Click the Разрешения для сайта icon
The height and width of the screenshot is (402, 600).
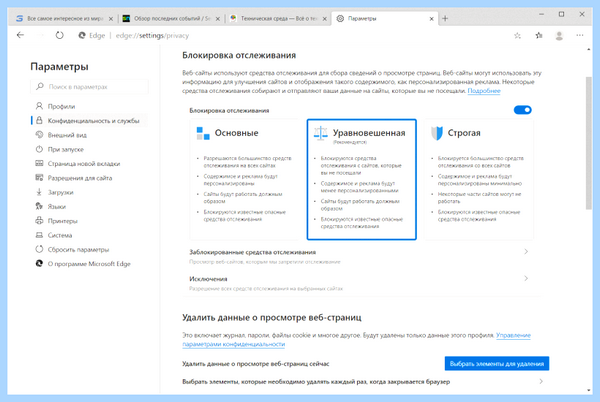click(x=39, y=177)
